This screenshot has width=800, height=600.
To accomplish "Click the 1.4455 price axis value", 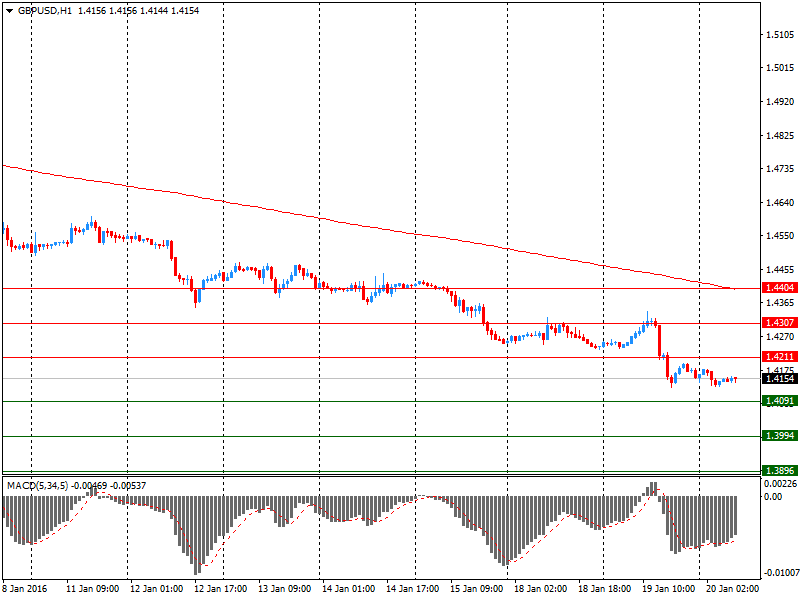I will pyautogui.click(x=781, y=269).
